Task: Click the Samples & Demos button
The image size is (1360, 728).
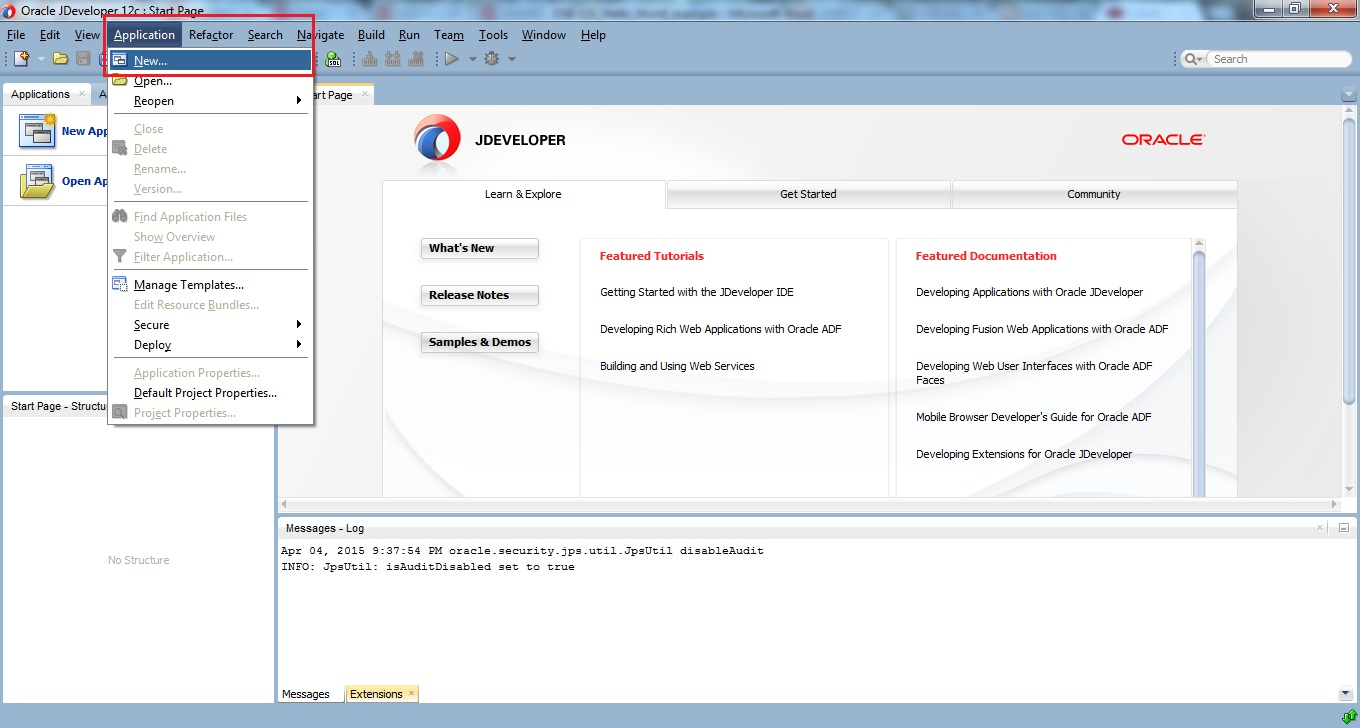Action: click(480, 342)
